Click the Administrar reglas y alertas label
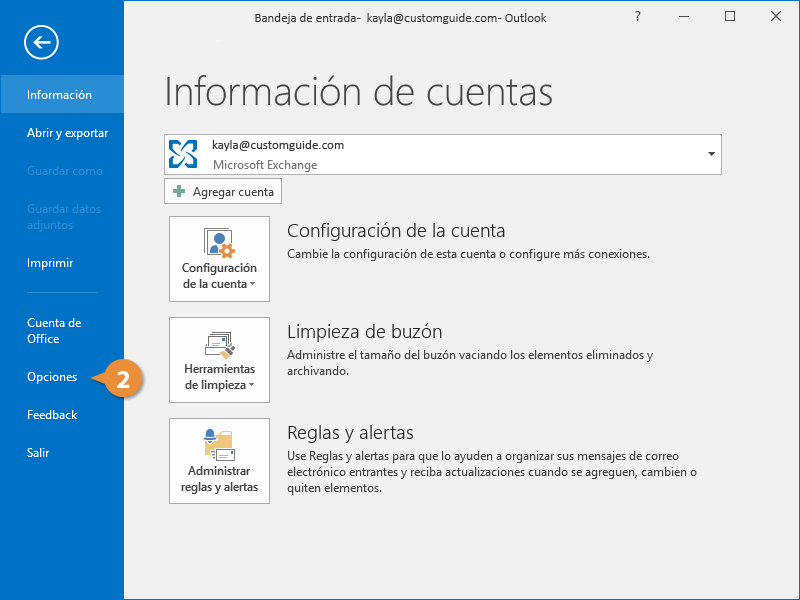This screenshot has width=800, height=600. point(219,479)
